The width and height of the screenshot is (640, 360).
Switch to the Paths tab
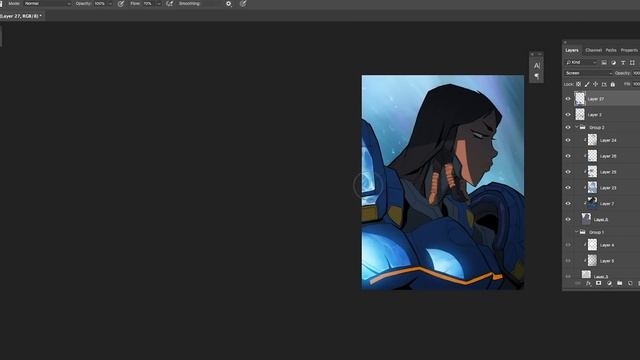(611, 50)
